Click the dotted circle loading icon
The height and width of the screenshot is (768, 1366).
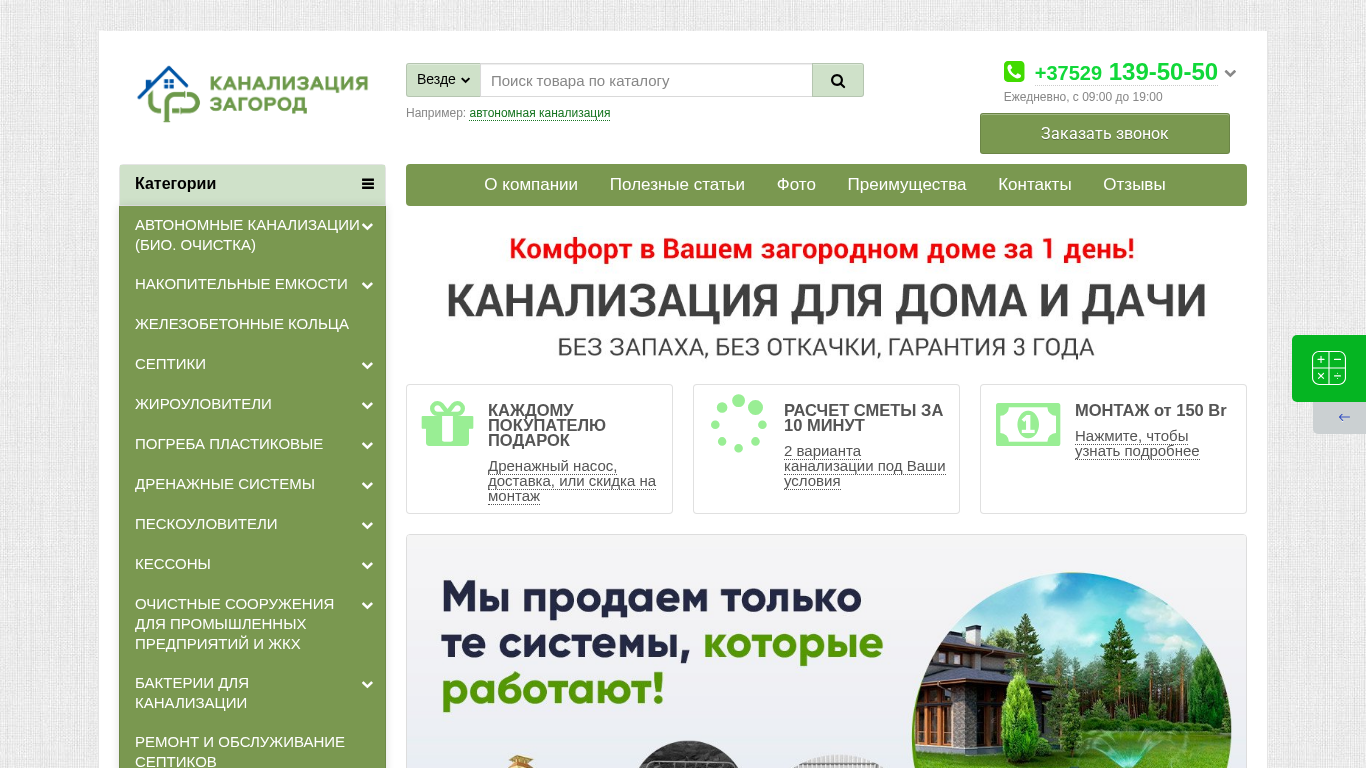click(x=738, y=423)
